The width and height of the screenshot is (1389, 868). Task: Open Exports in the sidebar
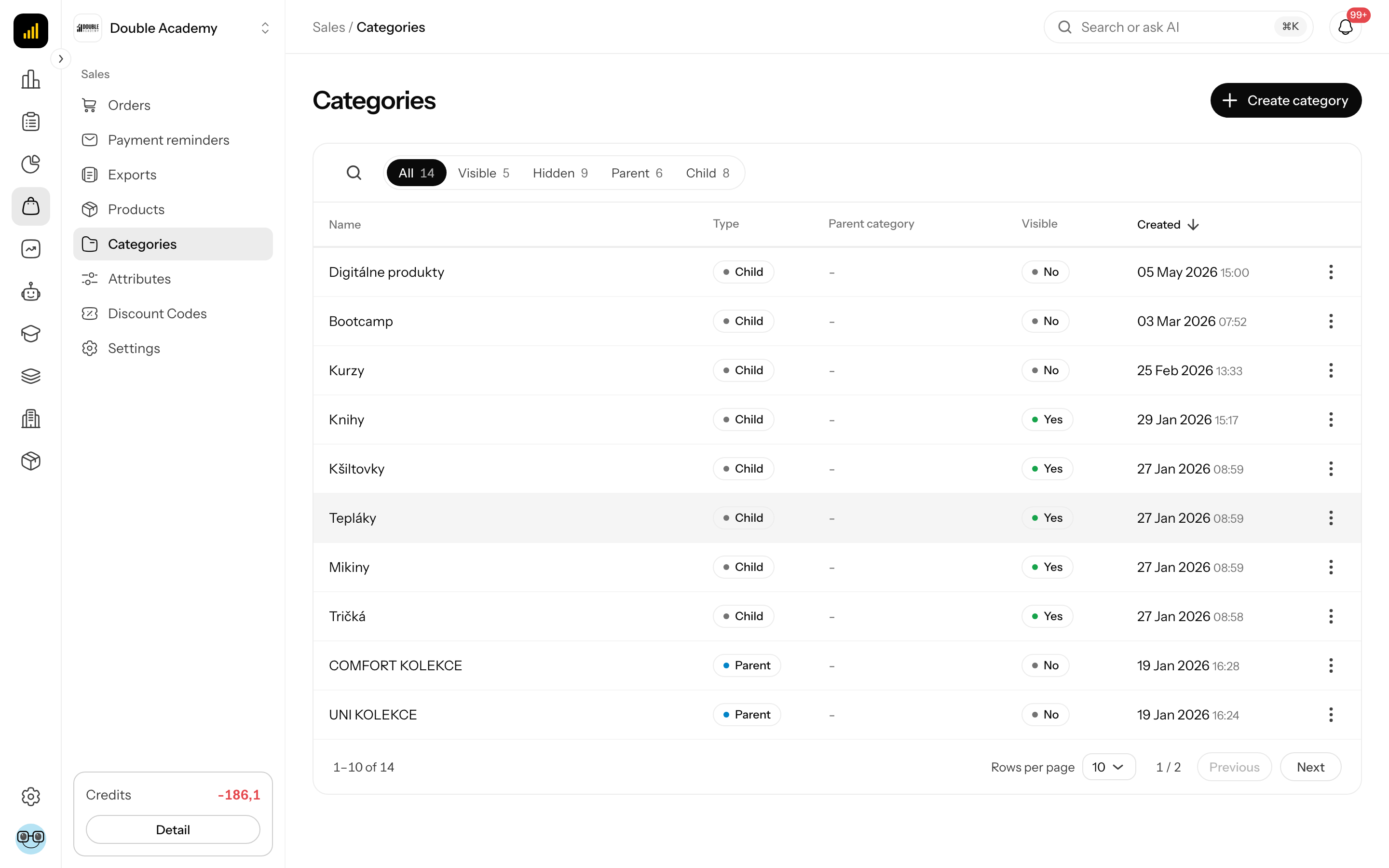click(x=173, y=175)
